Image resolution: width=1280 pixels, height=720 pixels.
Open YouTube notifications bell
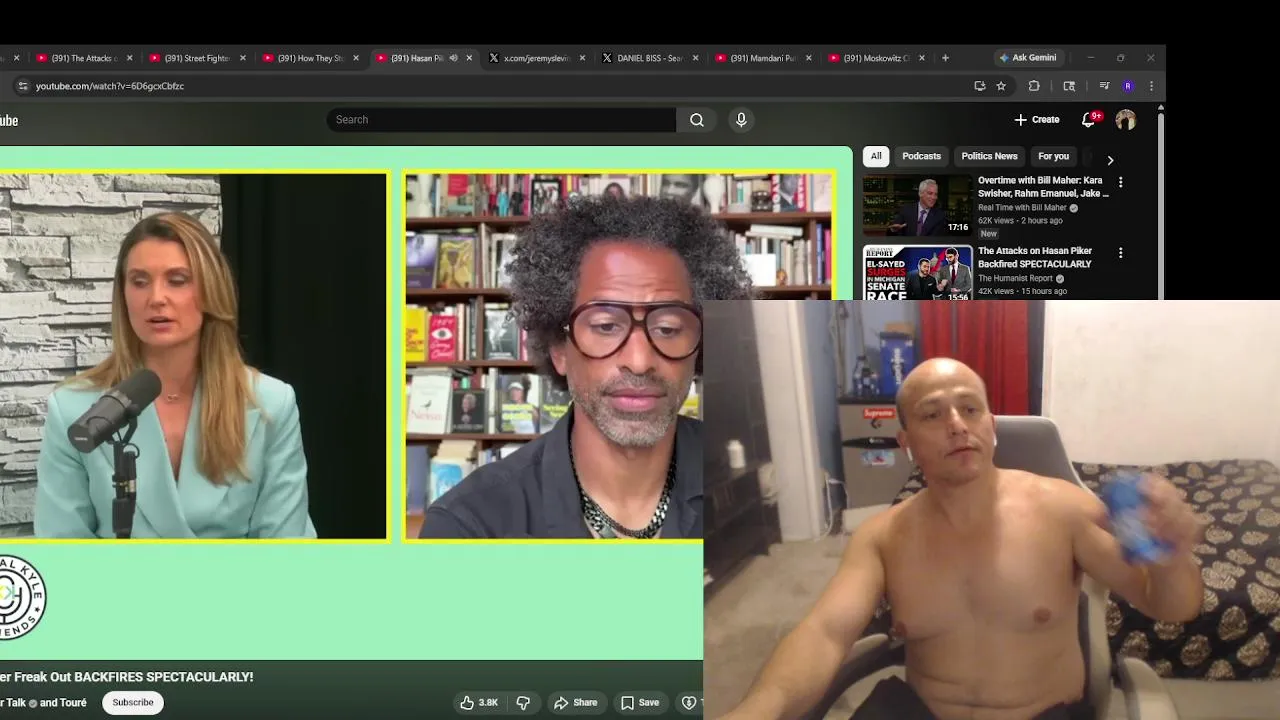click(x=1089, y=120)
